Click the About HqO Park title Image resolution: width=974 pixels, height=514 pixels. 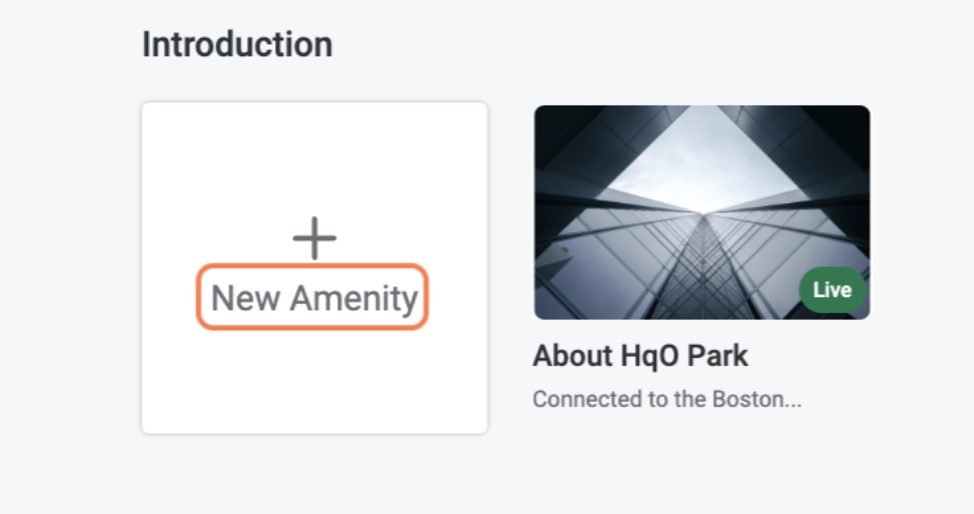[x=640, y=356]
